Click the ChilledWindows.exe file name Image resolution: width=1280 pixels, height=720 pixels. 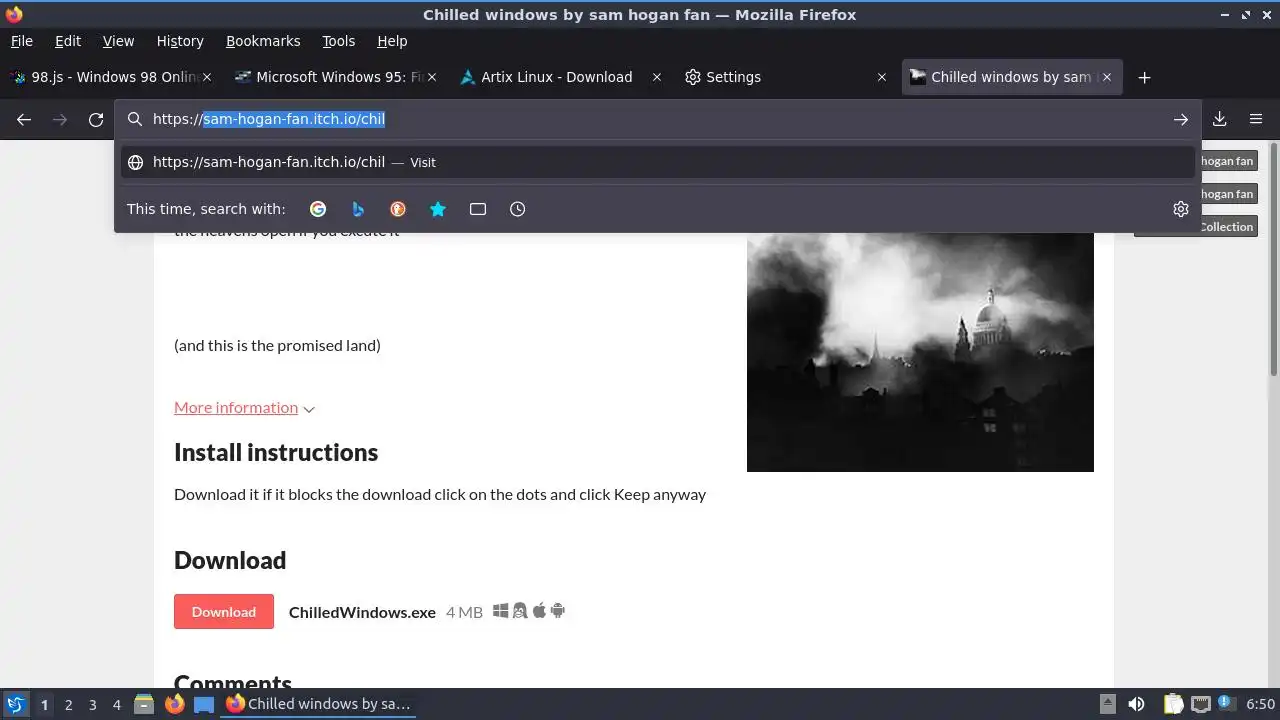[x=362, y=612]
